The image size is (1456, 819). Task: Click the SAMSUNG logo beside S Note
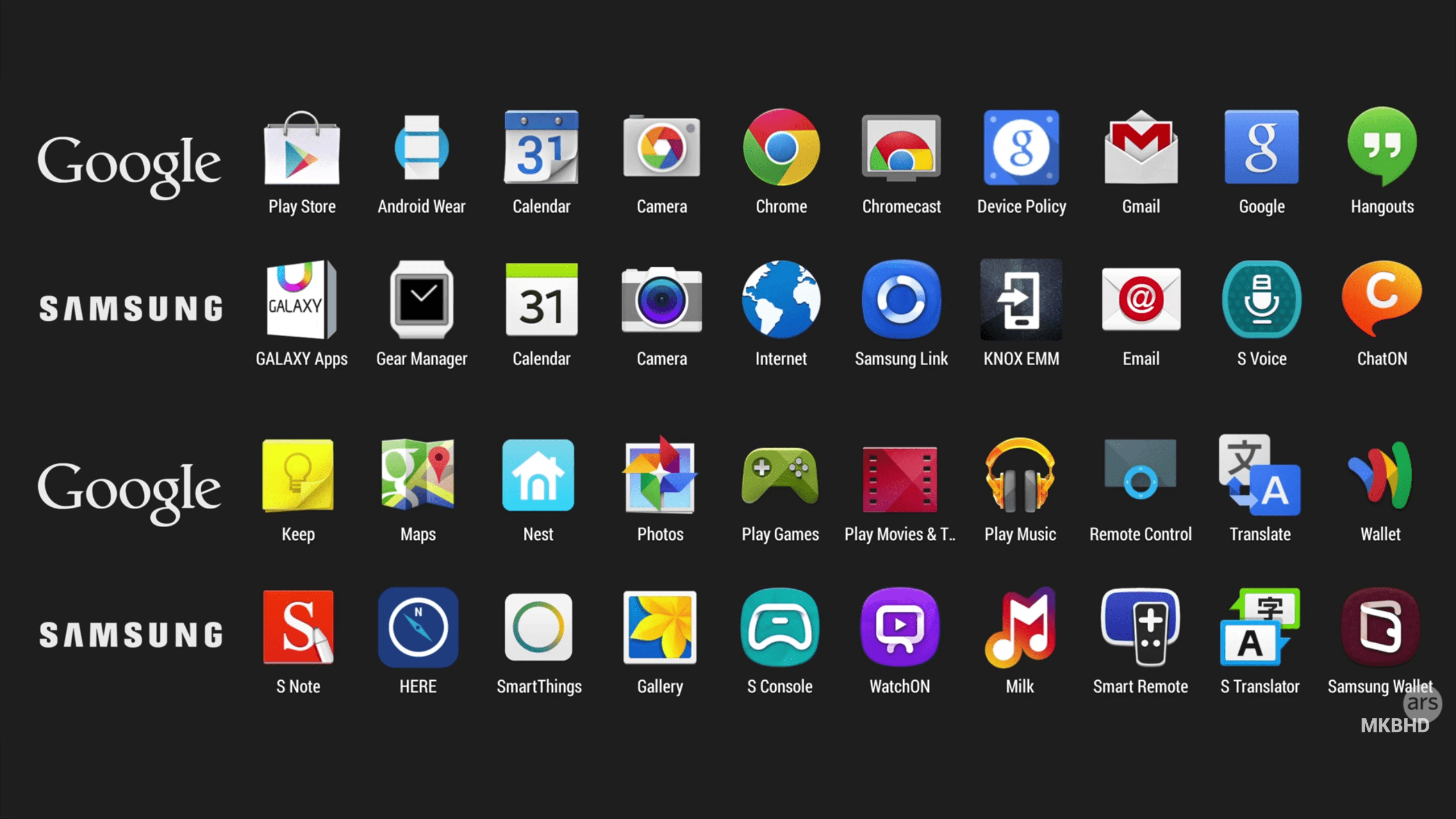(x=131, y=635)
